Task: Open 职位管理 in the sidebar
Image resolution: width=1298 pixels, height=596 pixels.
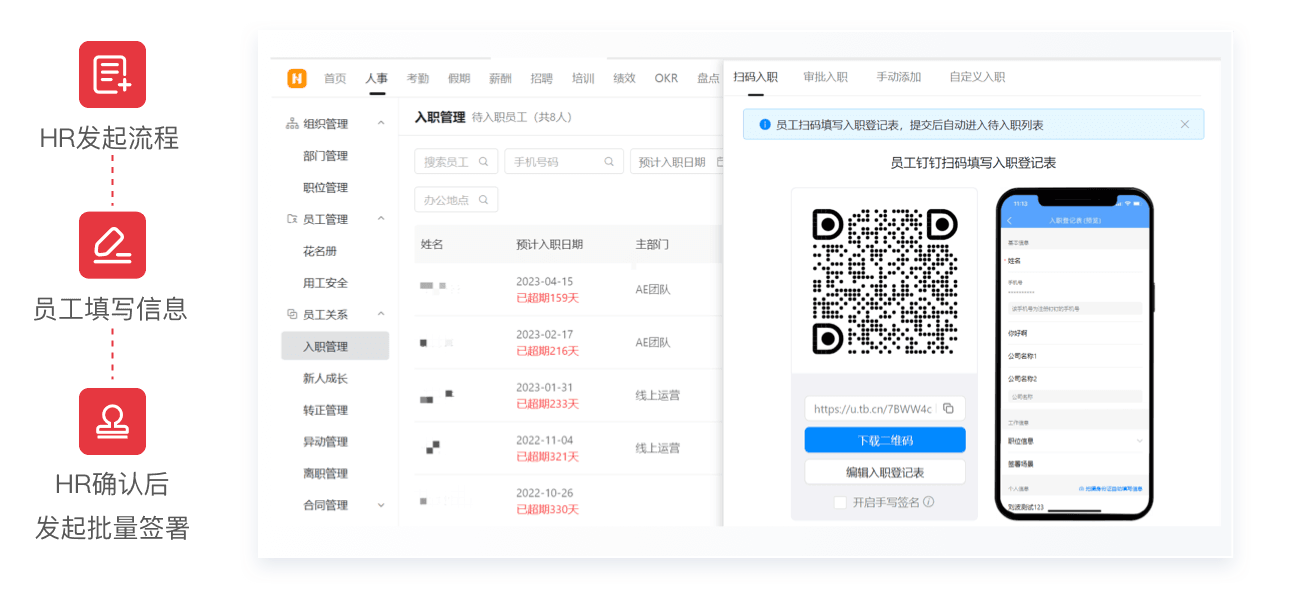Action: (325, 188)
